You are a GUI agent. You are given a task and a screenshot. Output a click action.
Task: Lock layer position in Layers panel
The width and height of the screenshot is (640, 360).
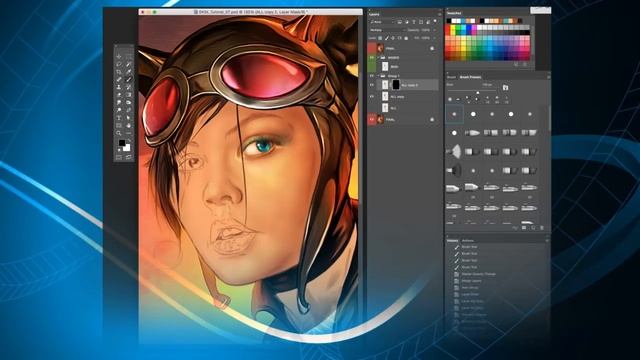click(x=393, y=38)
